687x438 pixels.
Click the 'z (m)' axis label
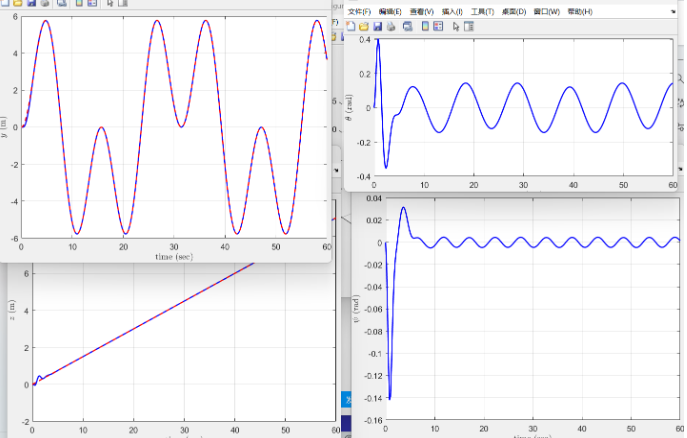tap(12, 310)
